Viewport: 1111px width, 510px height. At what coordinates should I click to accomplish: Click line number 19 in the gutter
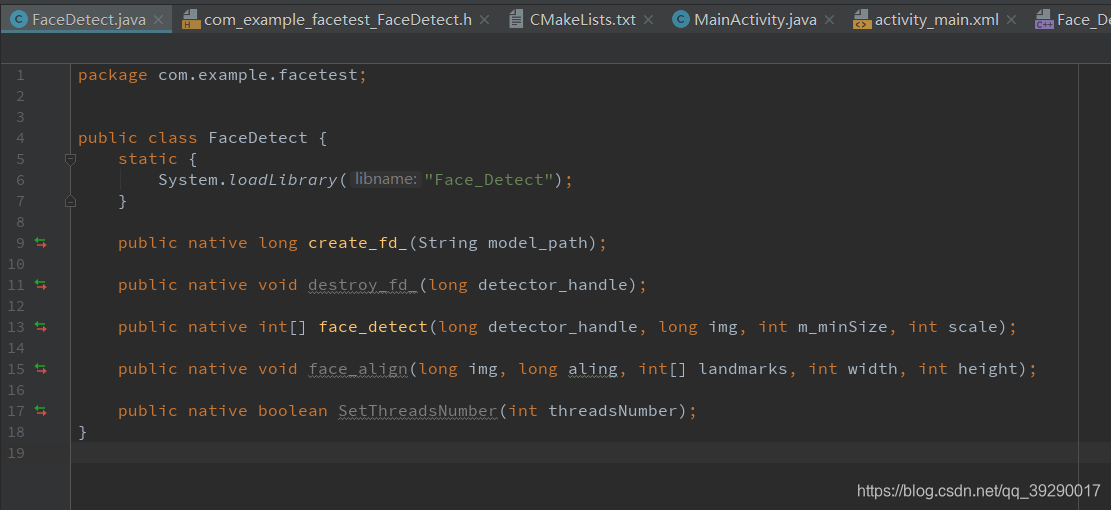coord(15,453)
